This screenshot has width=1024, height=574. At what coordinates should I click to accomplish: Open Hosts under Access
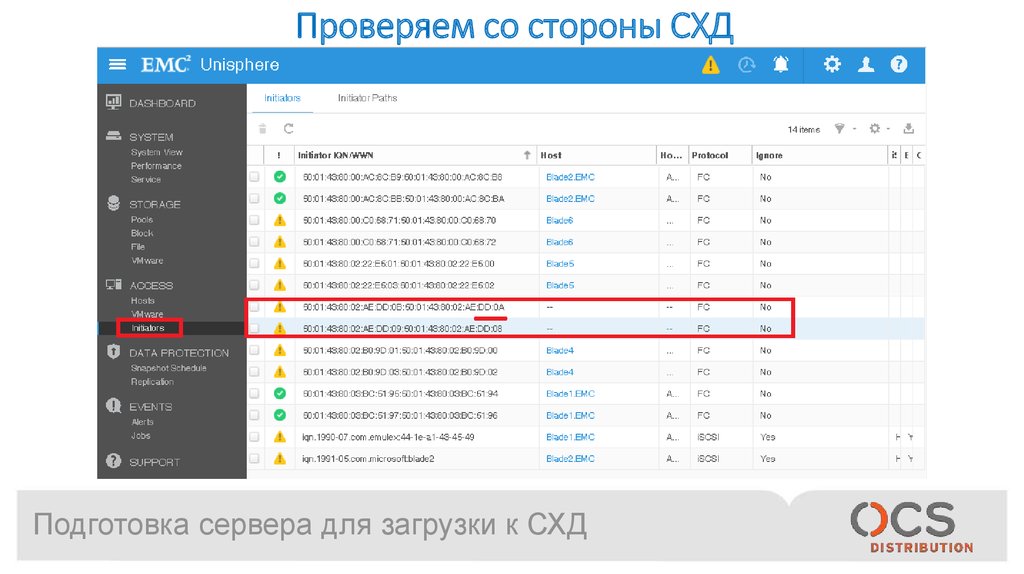tap(142, 300)
